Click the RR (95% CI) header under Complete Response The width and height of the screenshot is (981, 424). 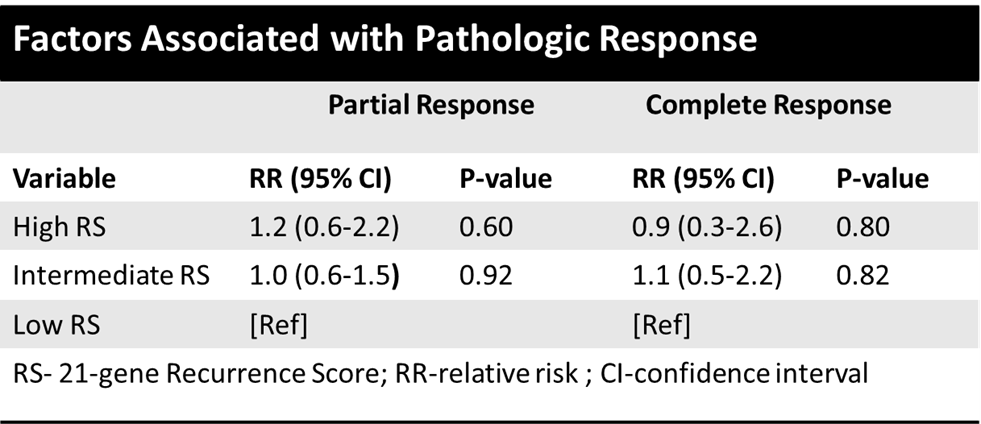[x=703, y=179]
